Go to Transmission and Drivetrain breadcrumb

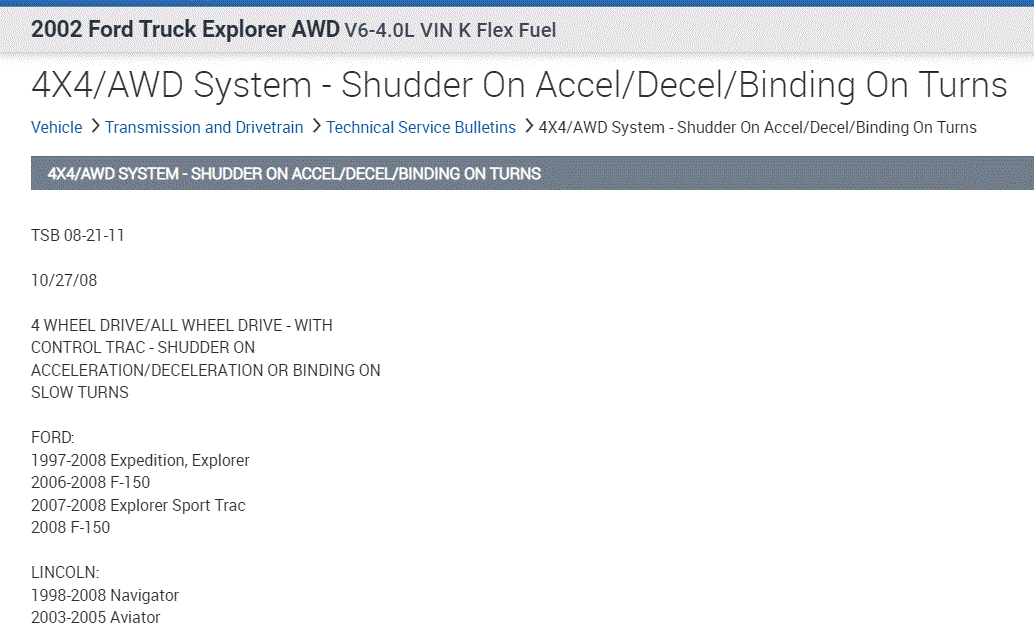[x=204, y=127]
